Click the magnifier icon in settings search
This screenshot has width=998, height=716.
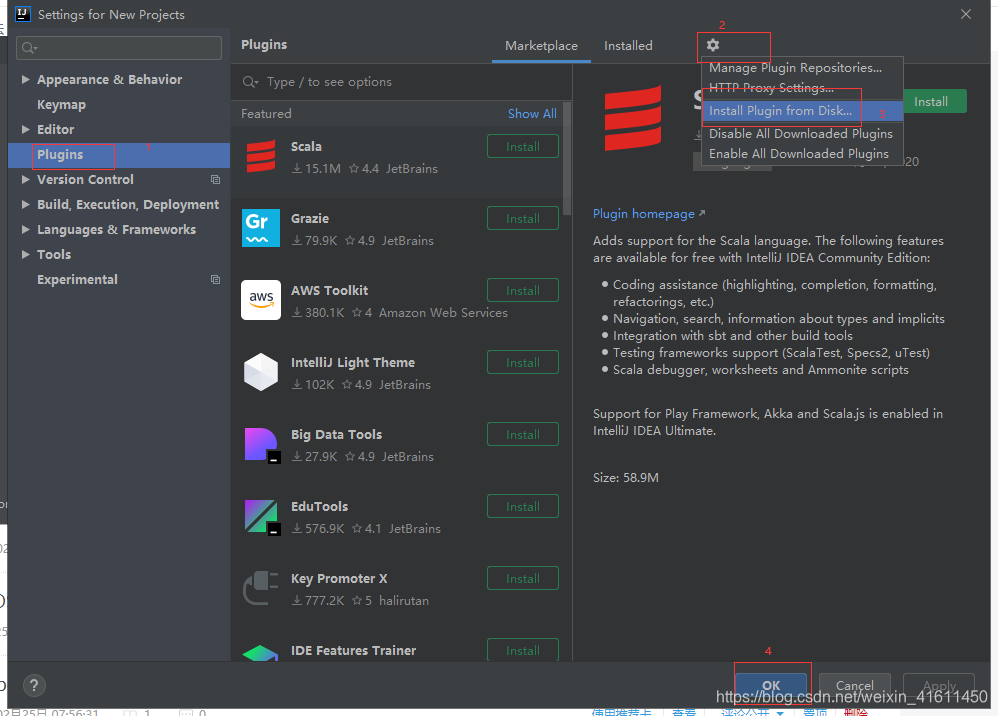pyautogui.click(x=29, y=48)
